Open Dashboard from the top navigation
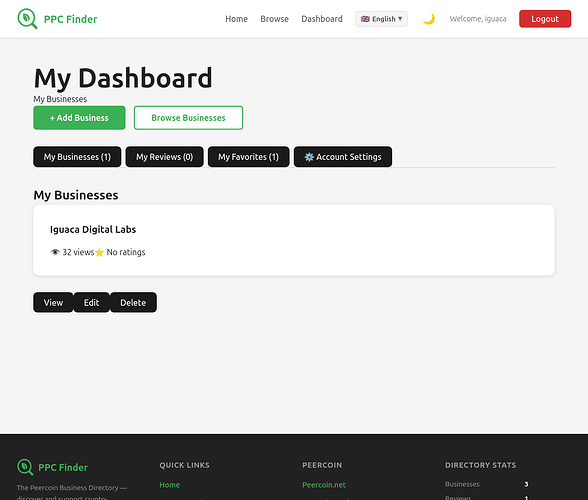588x500 pixels. (322, 19)
